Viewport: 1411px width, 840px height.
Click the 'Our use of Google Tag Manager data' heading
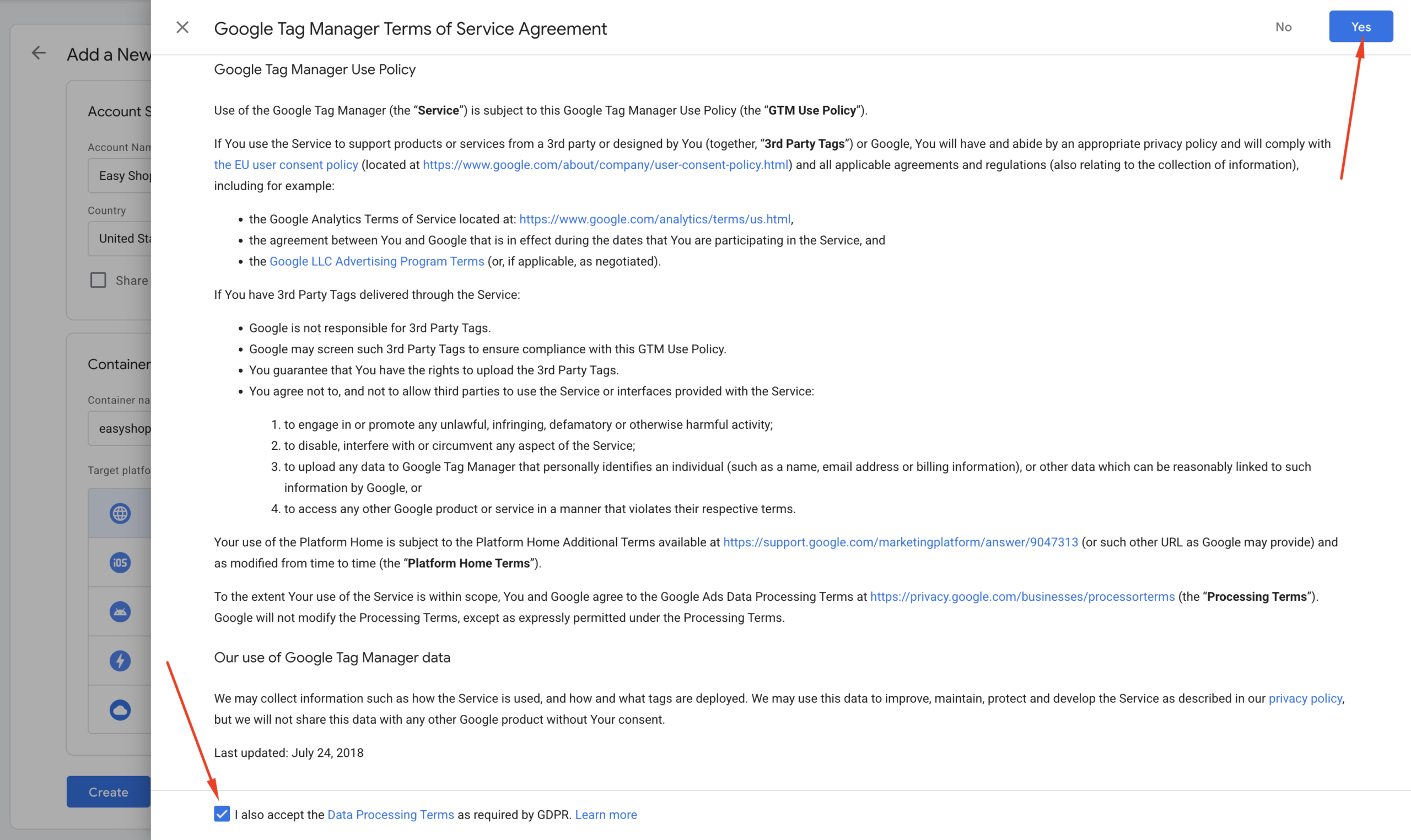click(x=332, y=657)
